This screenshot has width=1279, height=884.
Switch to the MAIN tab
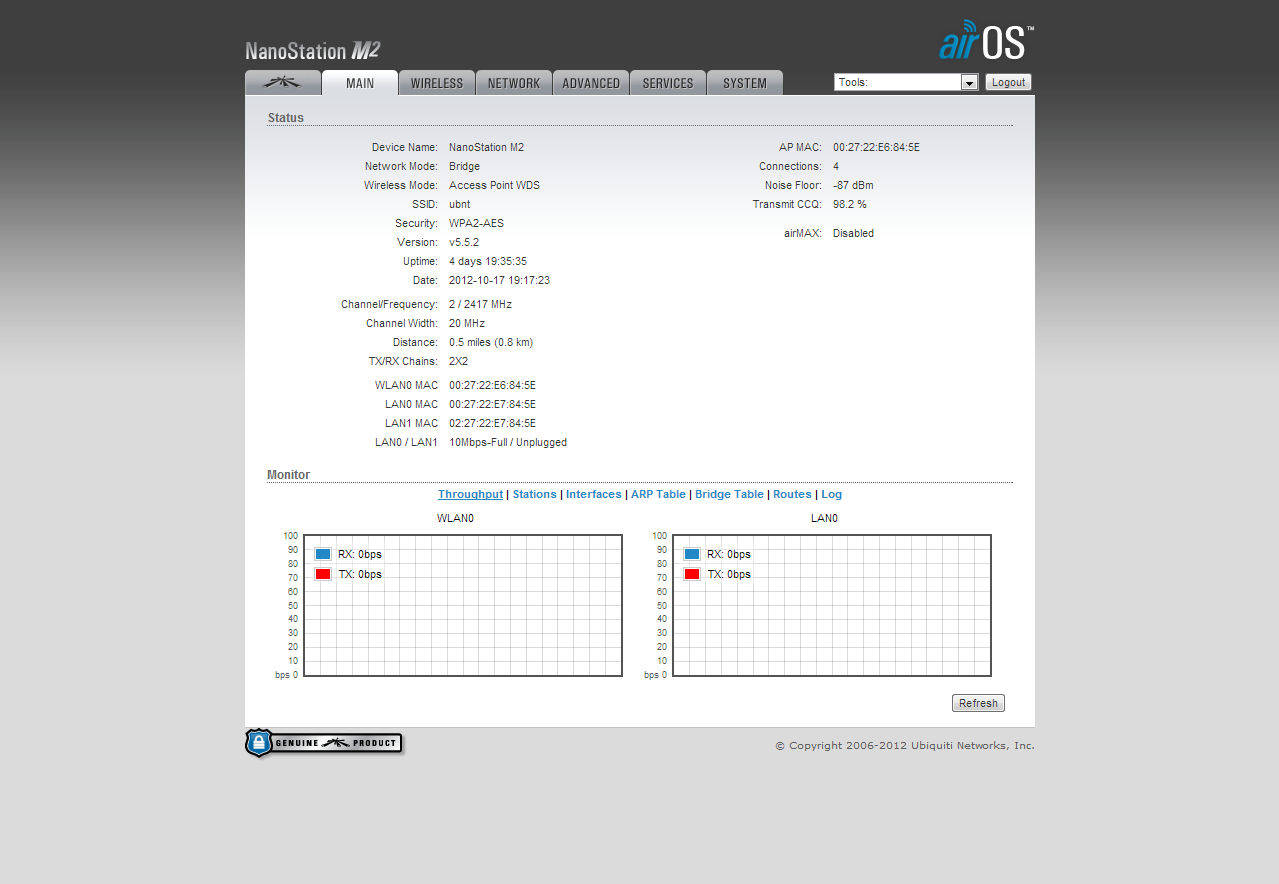pyautogui.click(x=360, y=83)
